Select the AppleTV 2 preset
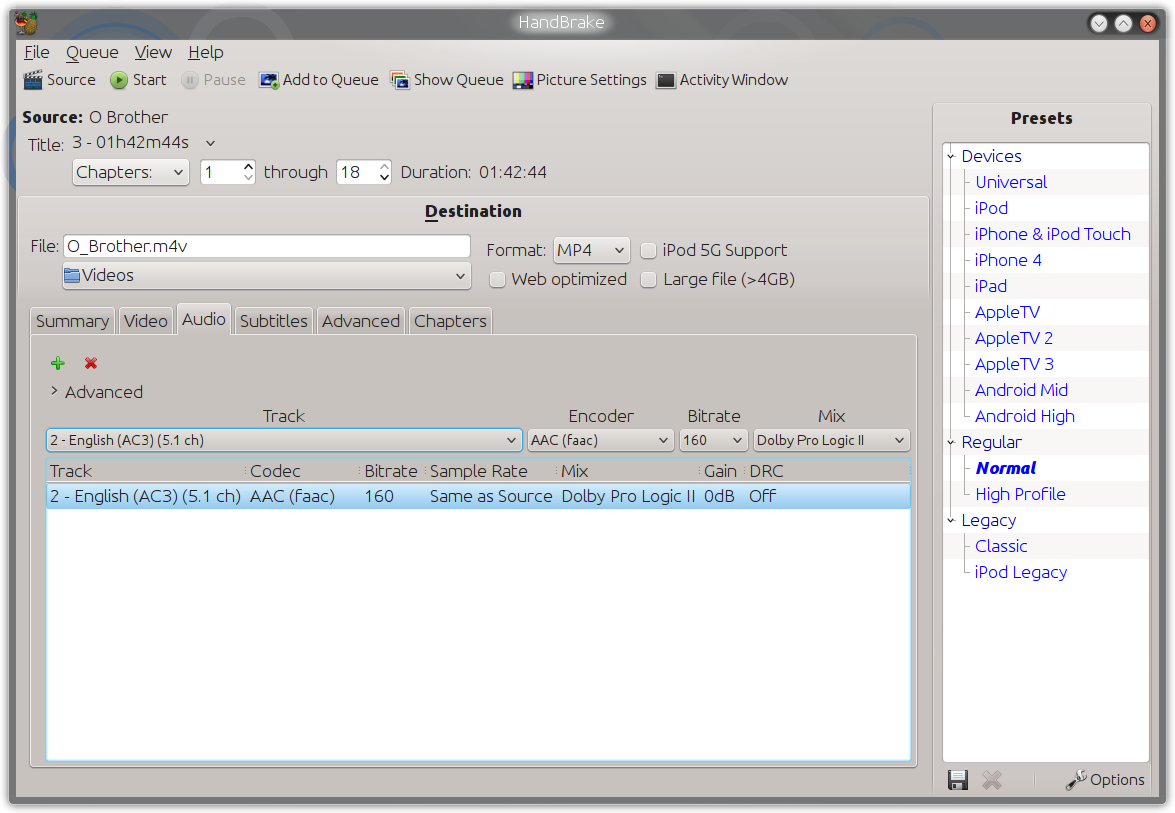 point(1014,339)
